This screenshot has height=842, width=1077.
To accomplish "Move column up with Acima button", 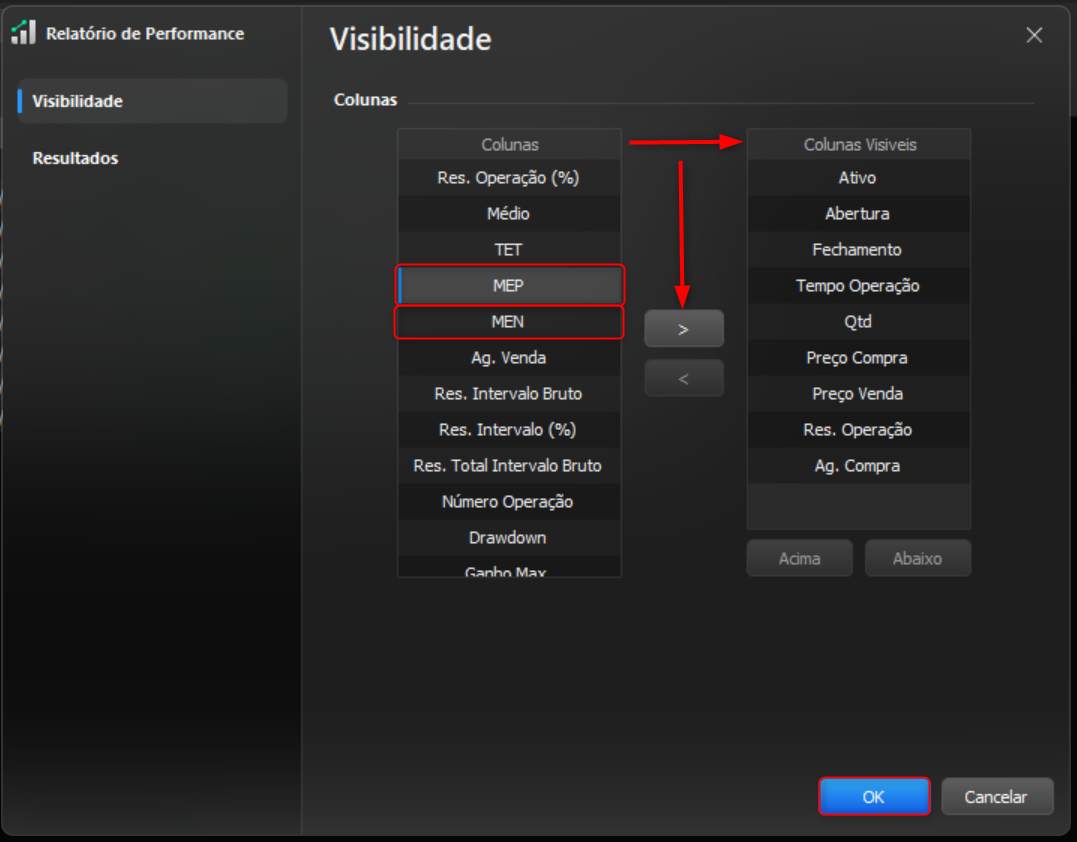I will pyautogui.click(x=800, y=558).
